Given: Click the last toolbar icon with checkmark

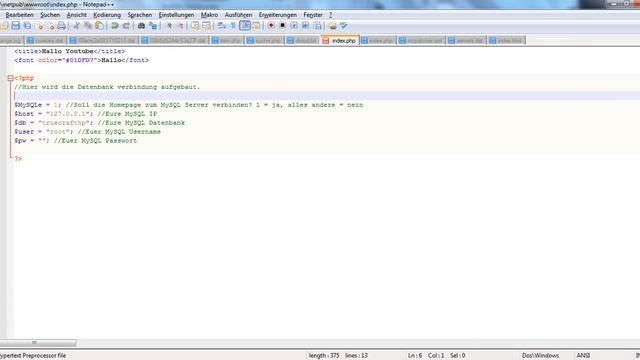Looking at the screenshot, I should pos(344,26).
